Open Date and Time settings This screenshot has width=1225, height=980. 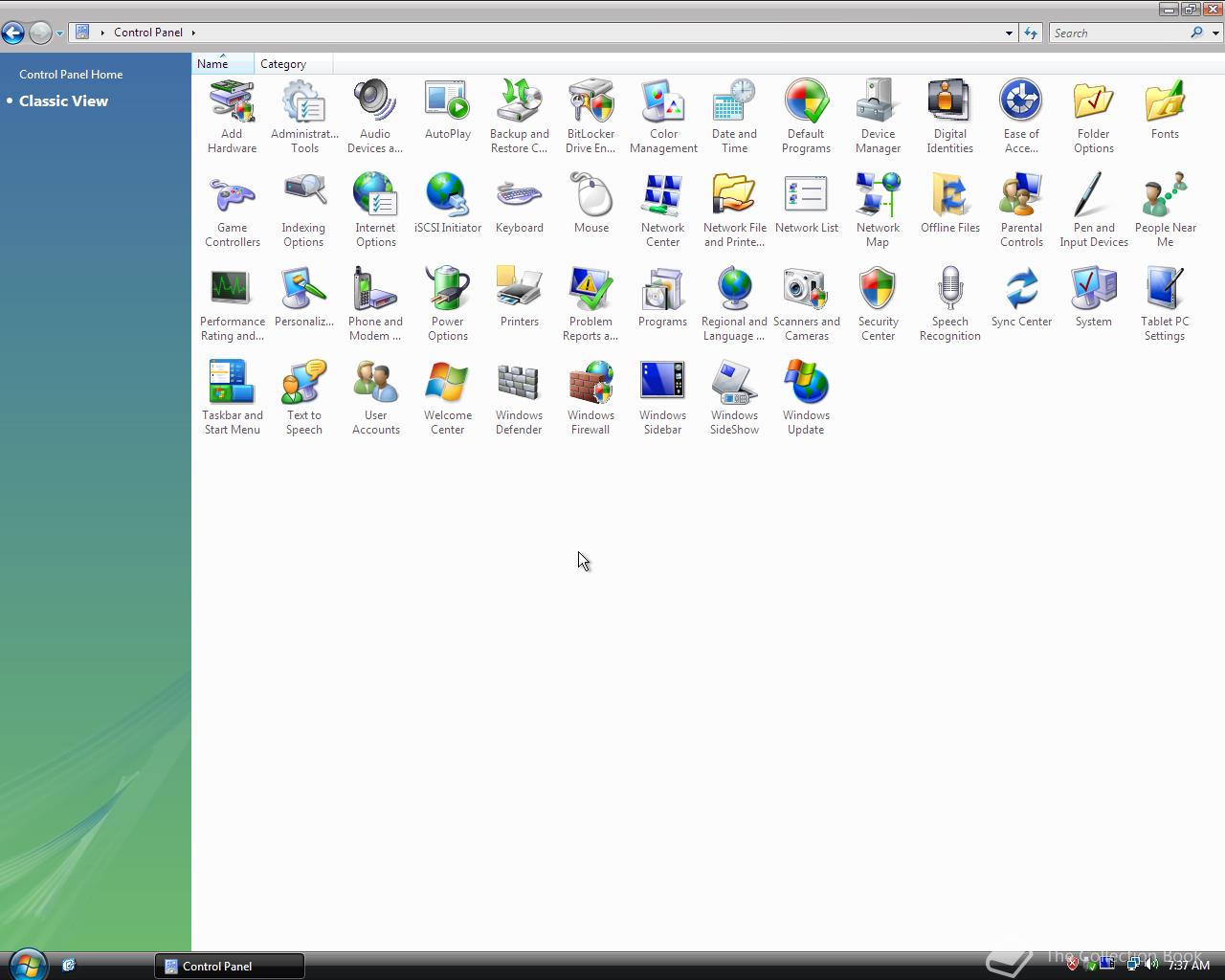pos(735,117)
